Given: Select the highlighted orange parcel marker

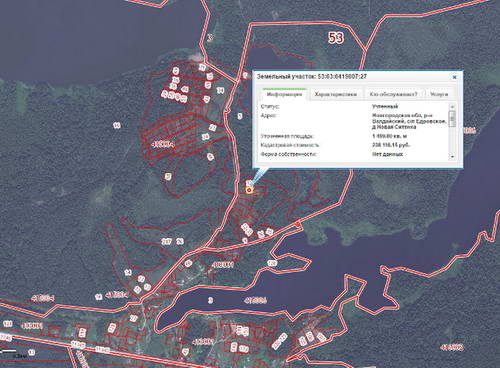Looking at the screenshot, I should tap(249, 190).
